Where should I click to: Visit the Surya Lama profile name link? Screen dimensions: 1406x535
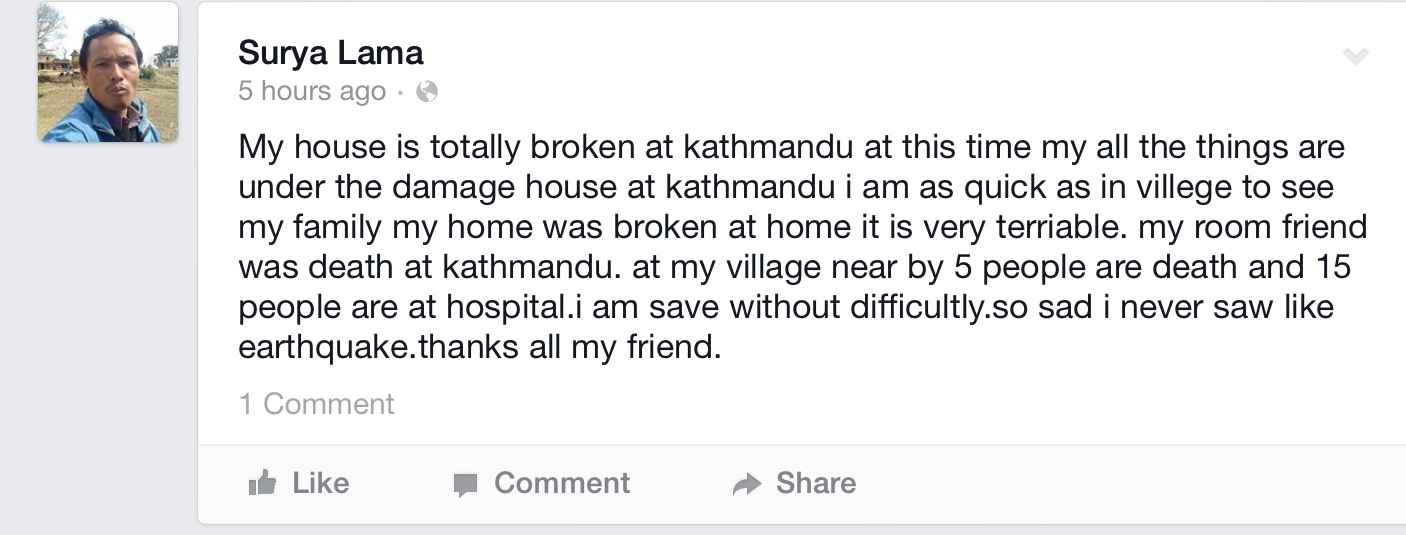click(330, 52)
